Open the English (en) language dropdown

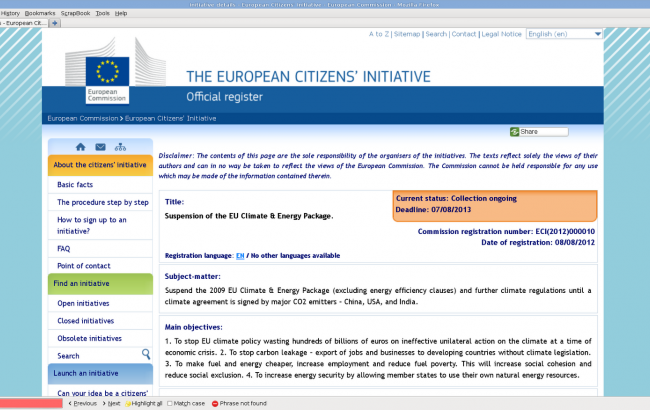(x=564, y=34)
